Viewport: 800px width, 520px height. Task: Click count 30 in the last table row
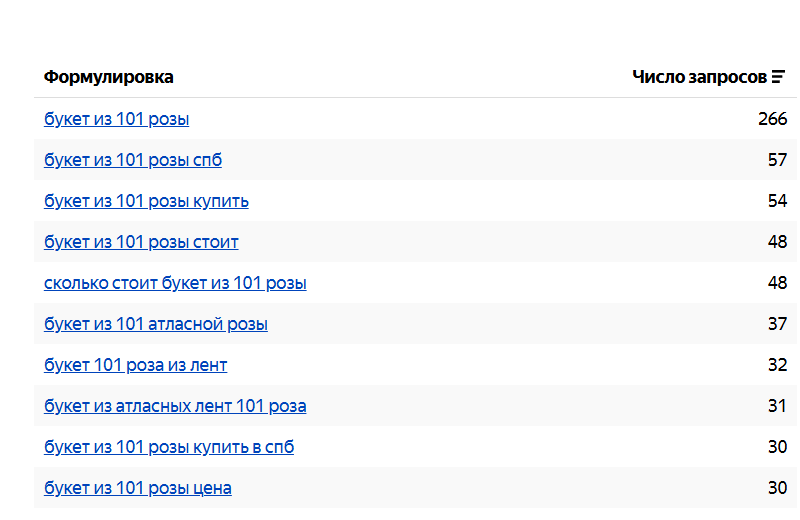[777, 488]
